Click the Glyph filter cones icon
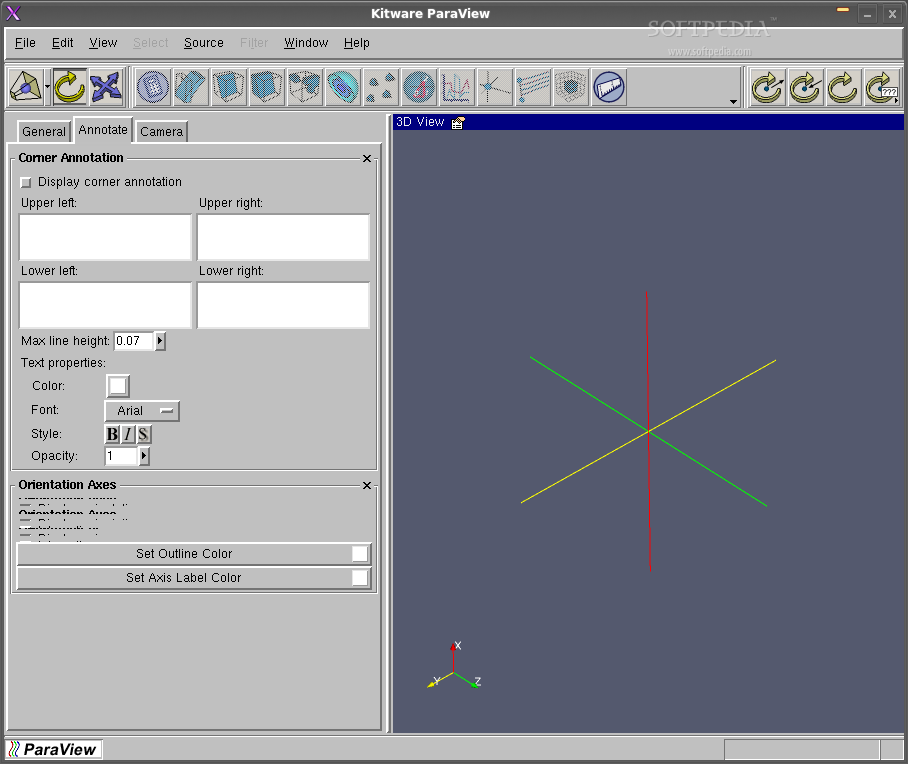This screenshot has height=764, width=908. point(380,87)
